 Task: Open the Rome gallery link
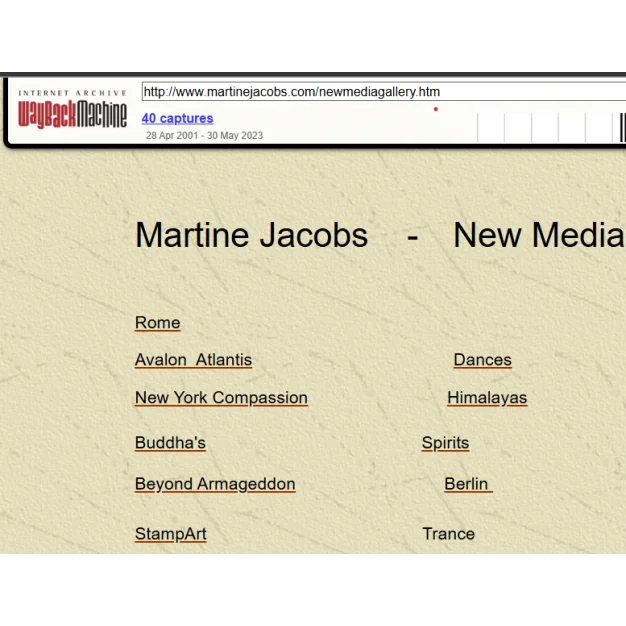pos(158,322)
